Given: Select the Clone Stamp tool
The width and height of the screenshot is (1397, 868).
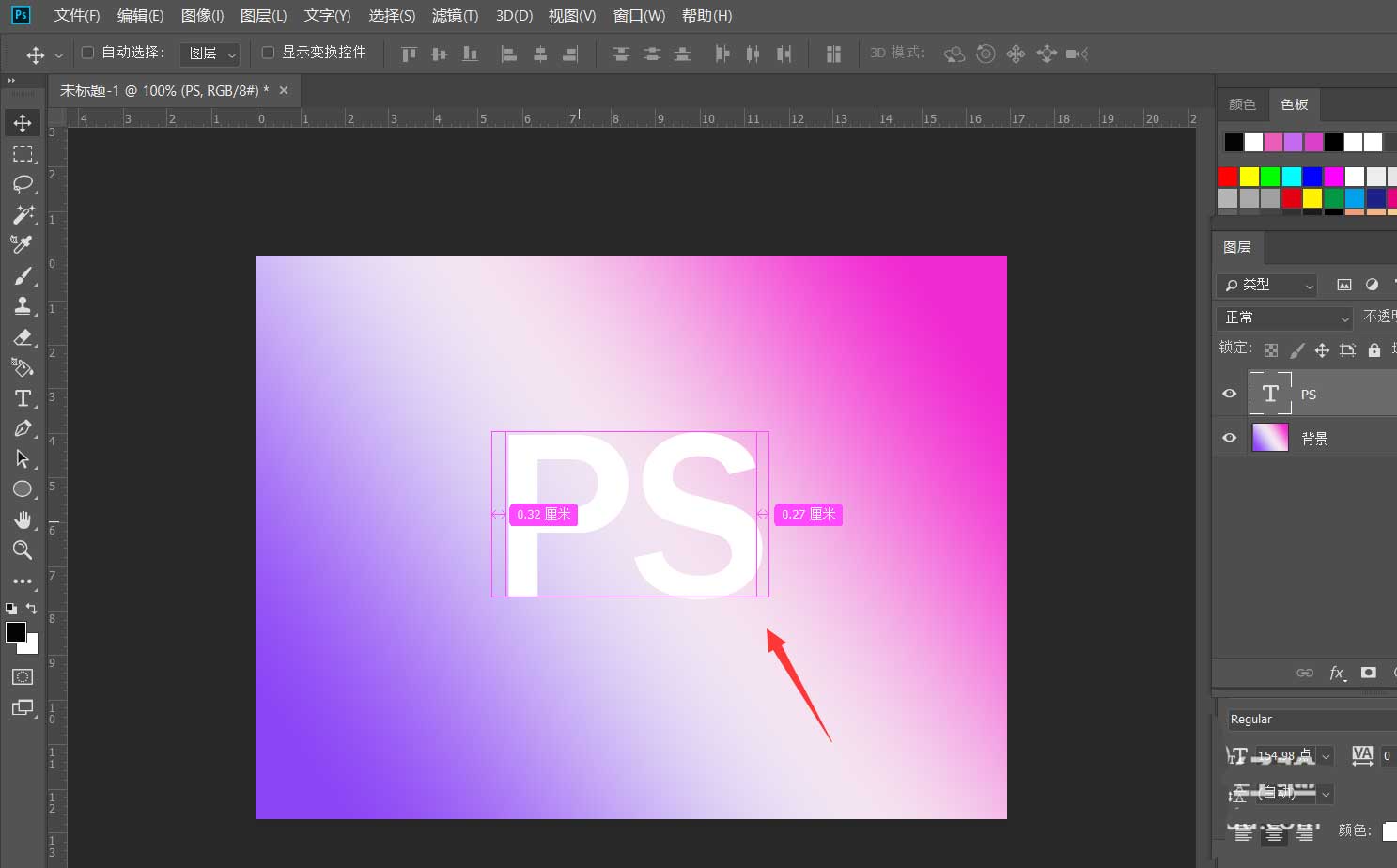Looking at the screenshot, I should (23, 305).
